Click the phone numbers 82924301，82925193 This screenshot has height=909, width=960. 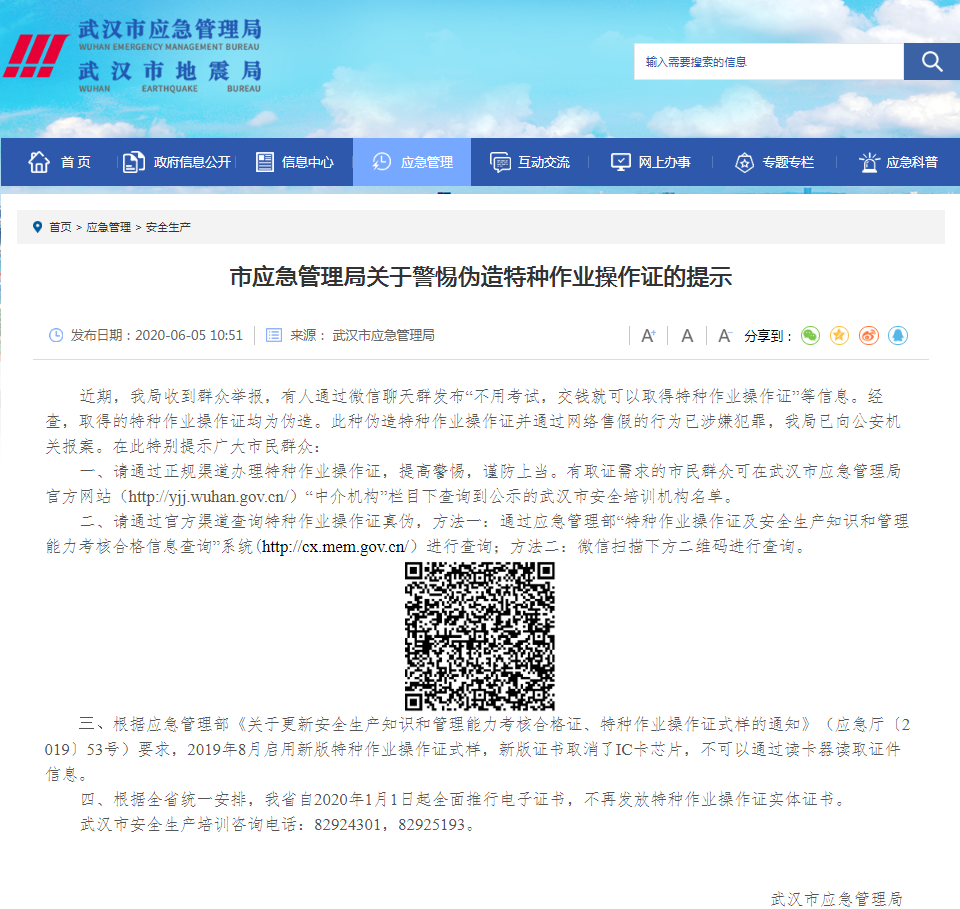pos(390,825)
